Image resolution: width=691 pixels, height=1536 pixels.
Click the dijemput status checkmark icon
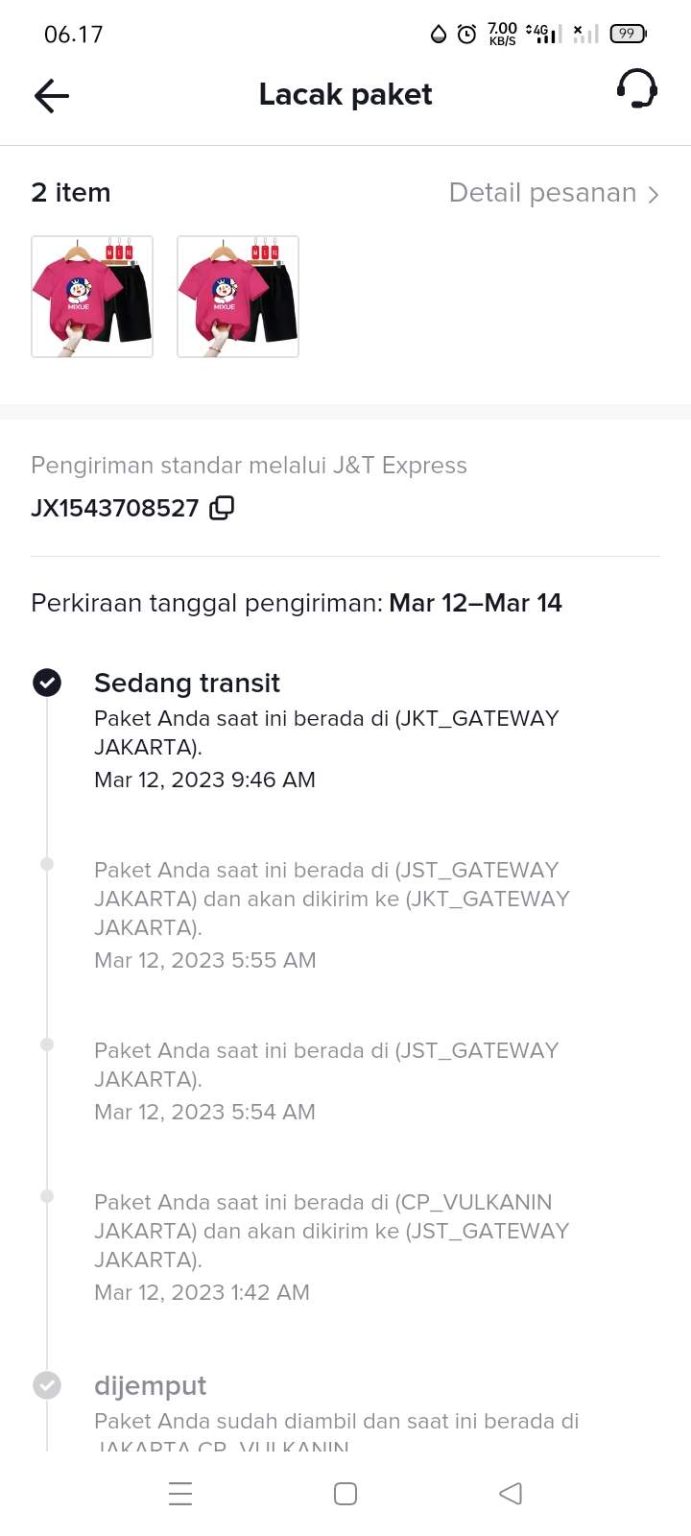pyautogui.click(x=46, y=1386)
